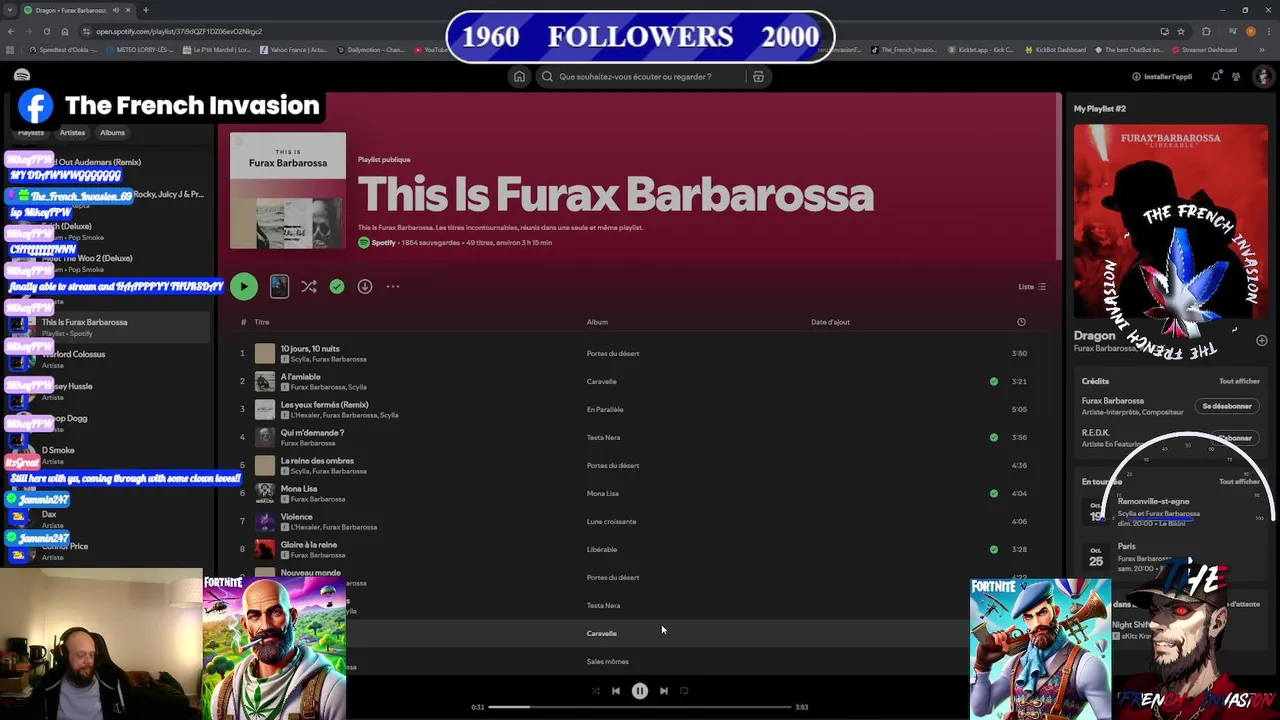Reload the page with the browser refresh icon
Image resolution: width=1280 pixels, height=720 pixels.
pos(47,31)
